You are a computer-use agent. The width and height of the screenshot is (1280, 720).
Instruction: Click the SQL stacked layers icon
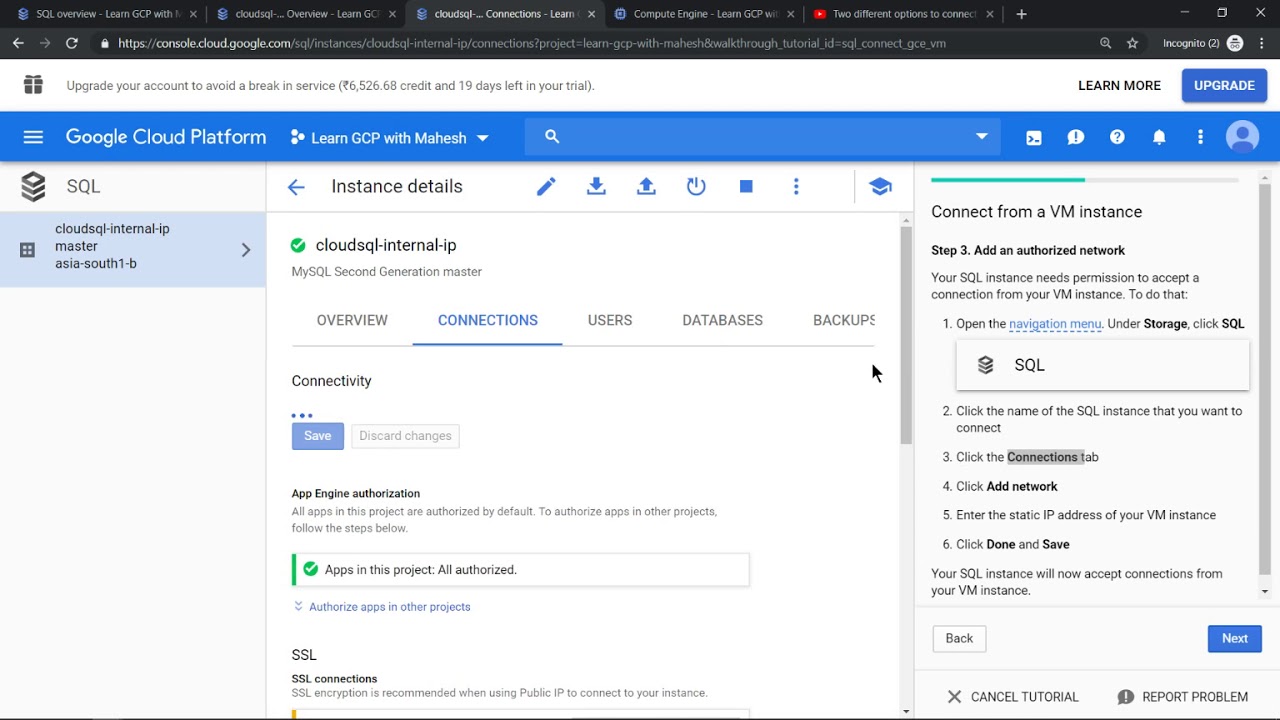(x=33, y=186)
